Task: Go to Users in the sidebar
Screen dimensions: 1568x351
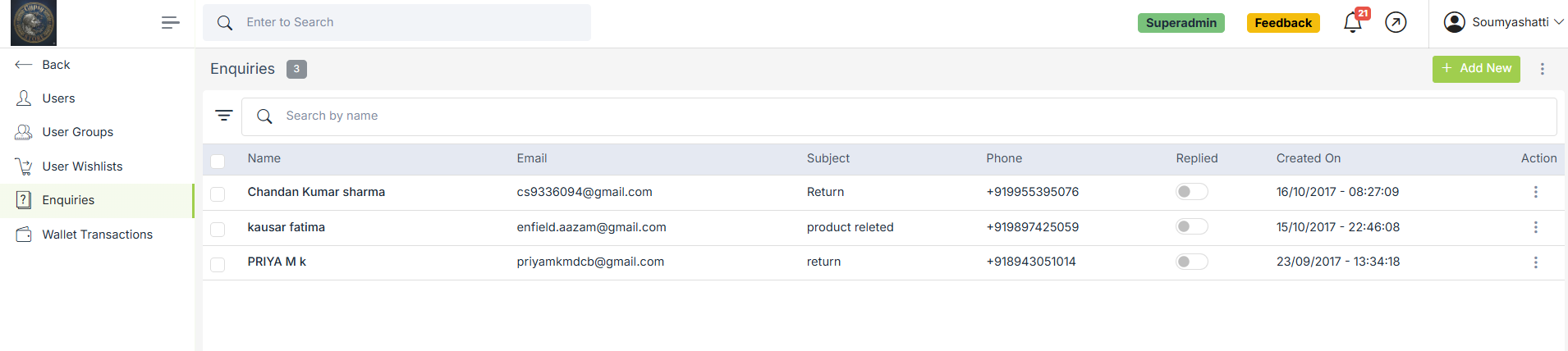Action: tap(58, 98)
